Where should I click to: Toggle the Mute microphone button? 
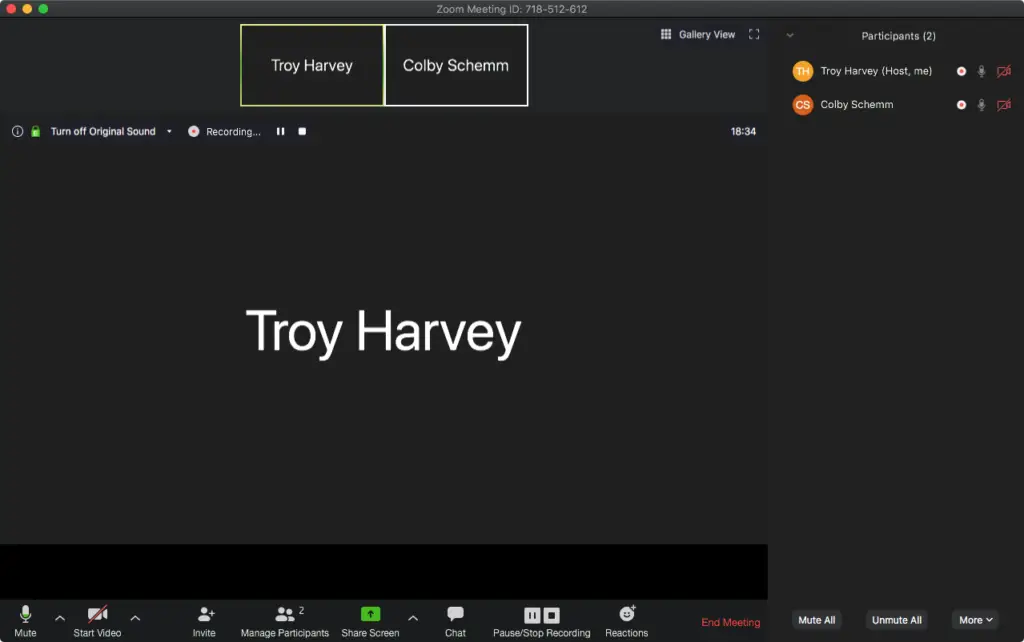25,615
